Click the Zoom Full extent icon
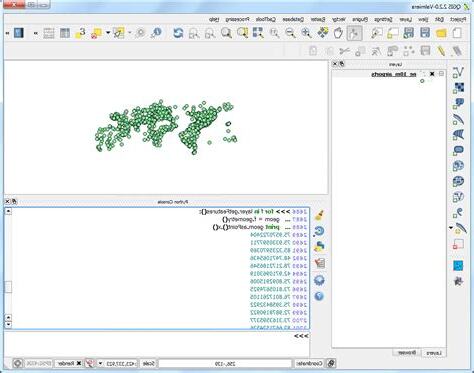This screenshot has width=474, height=373. coord(258,33)
